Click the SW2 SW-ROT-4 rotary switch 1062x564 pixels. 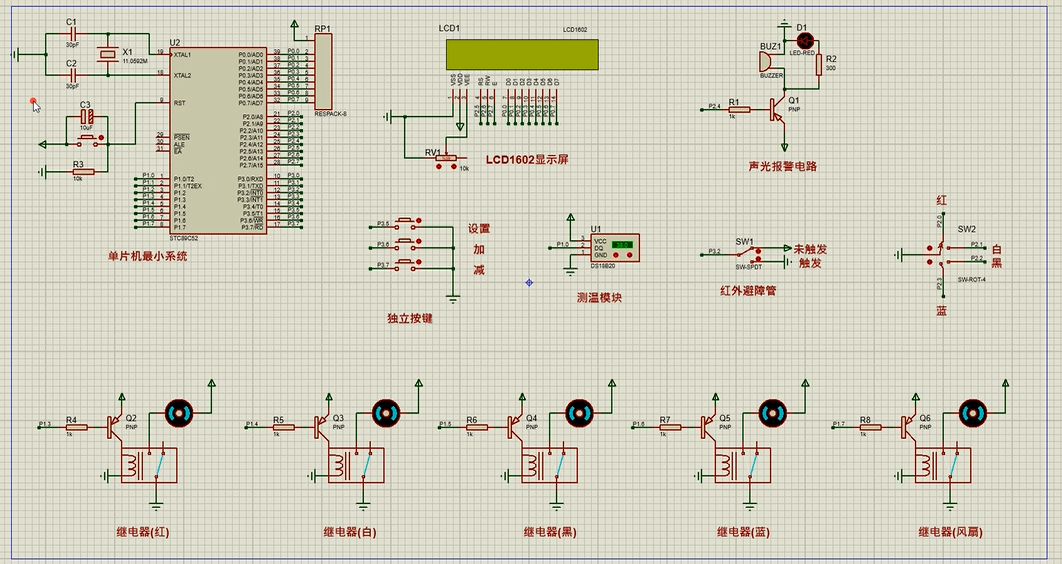tap(940, 255)
